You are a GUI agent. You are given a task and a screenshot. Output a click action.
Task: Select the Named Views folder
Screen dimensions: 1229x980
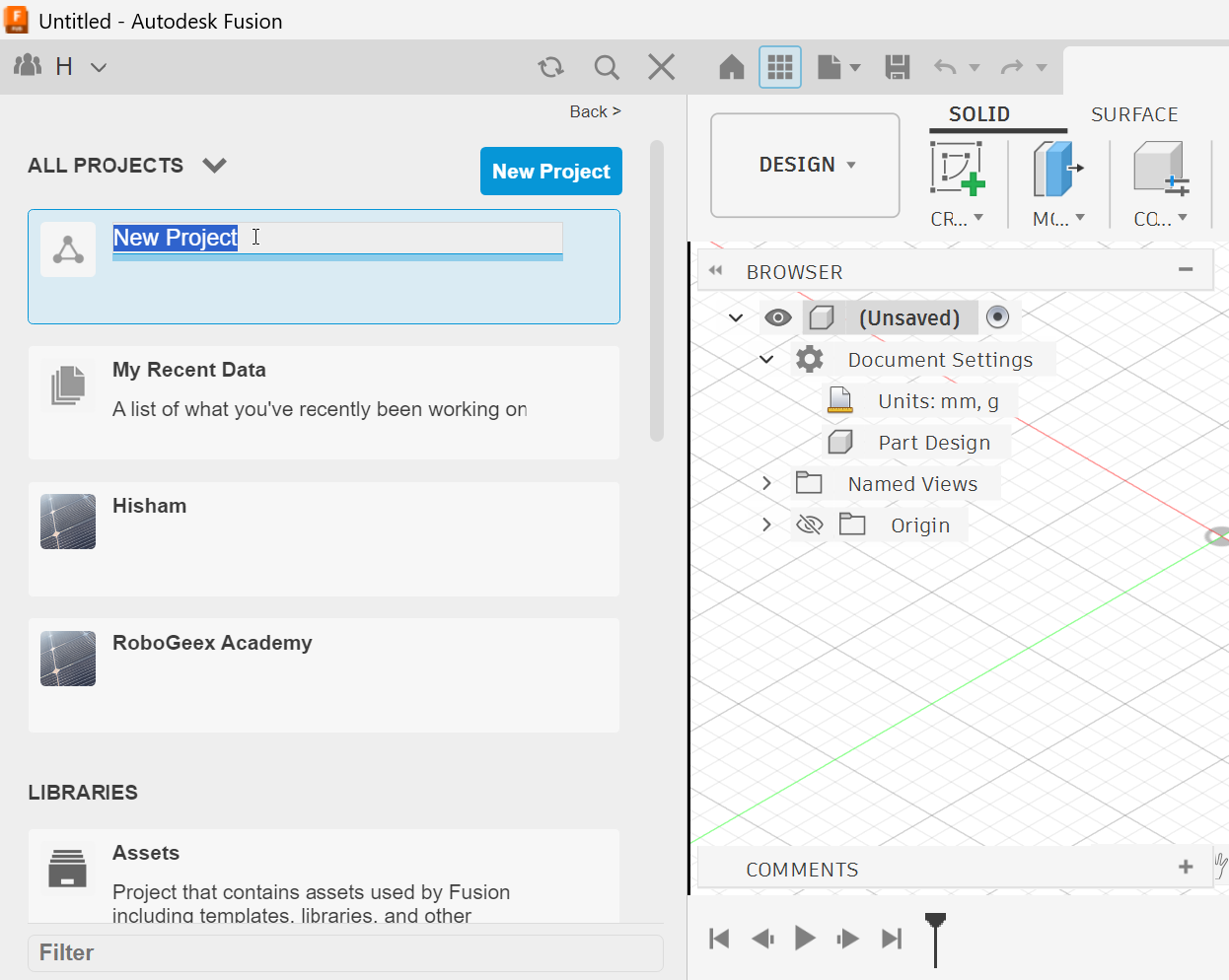pyautogui.click(x=912, y=484)
